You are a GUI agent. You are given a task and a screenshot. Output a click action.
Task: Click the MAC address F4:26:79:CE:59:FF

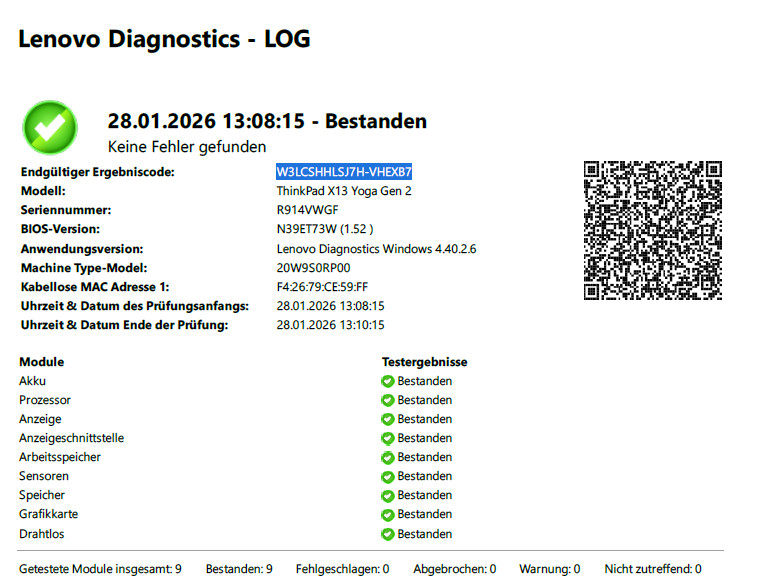click(322, 287)
